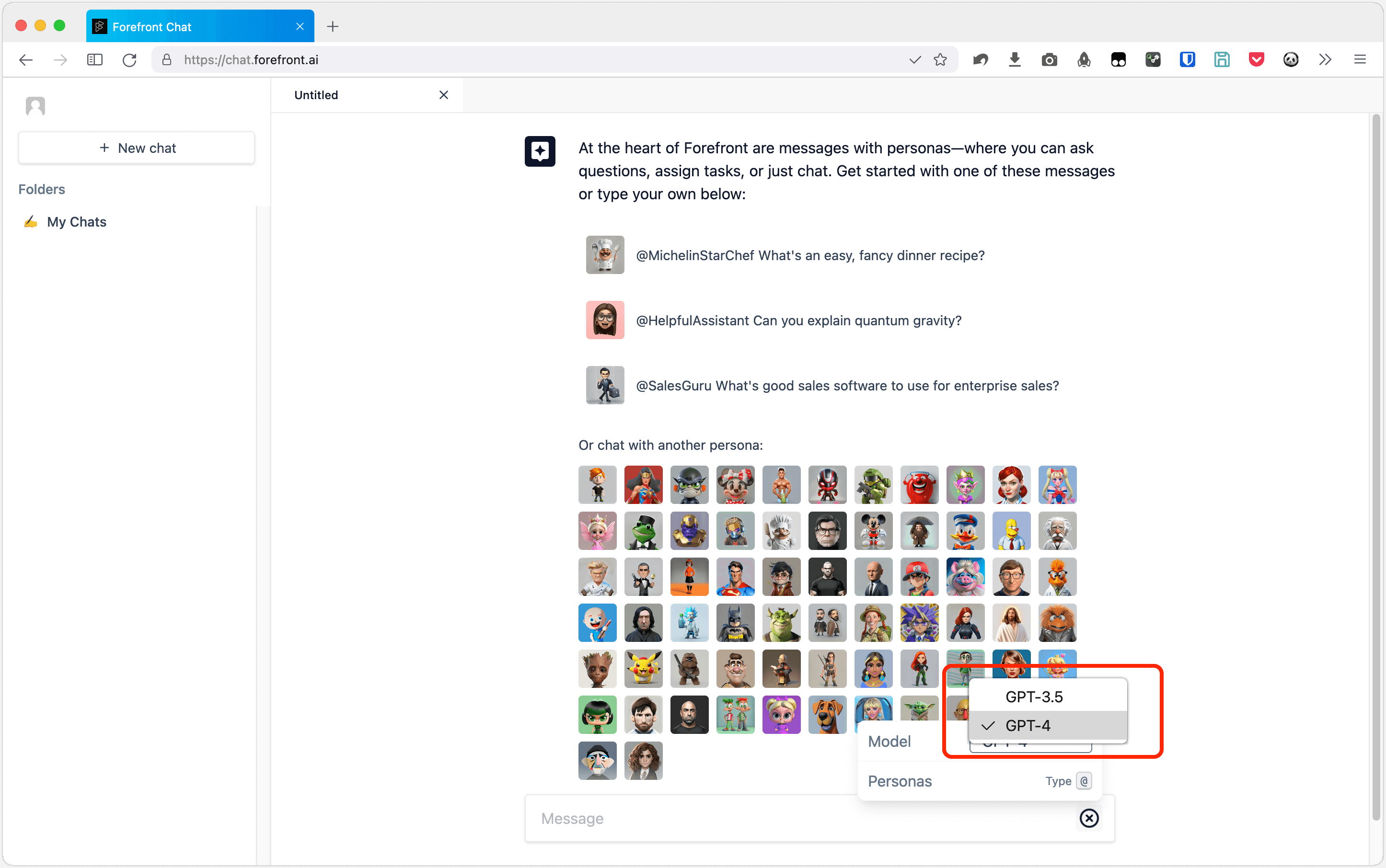This screenshot has width=1386, height=868.
Task: Click the New chat button
Action: (137, 148)
